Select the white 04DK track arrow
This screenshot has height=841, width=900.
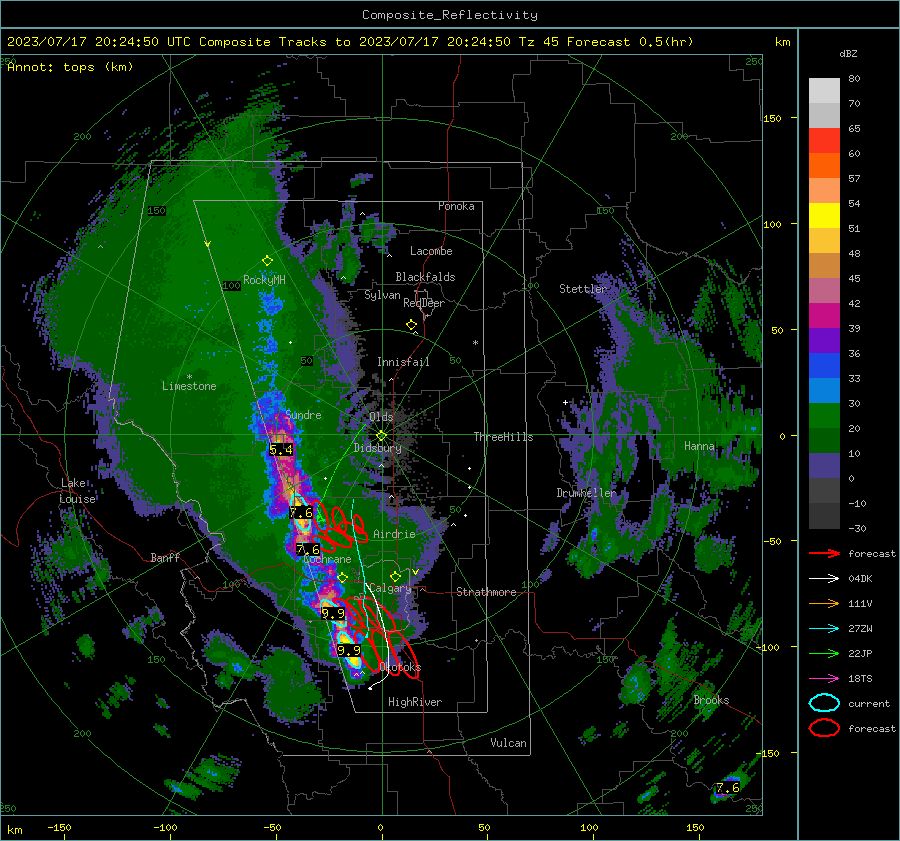coord(824,578)
